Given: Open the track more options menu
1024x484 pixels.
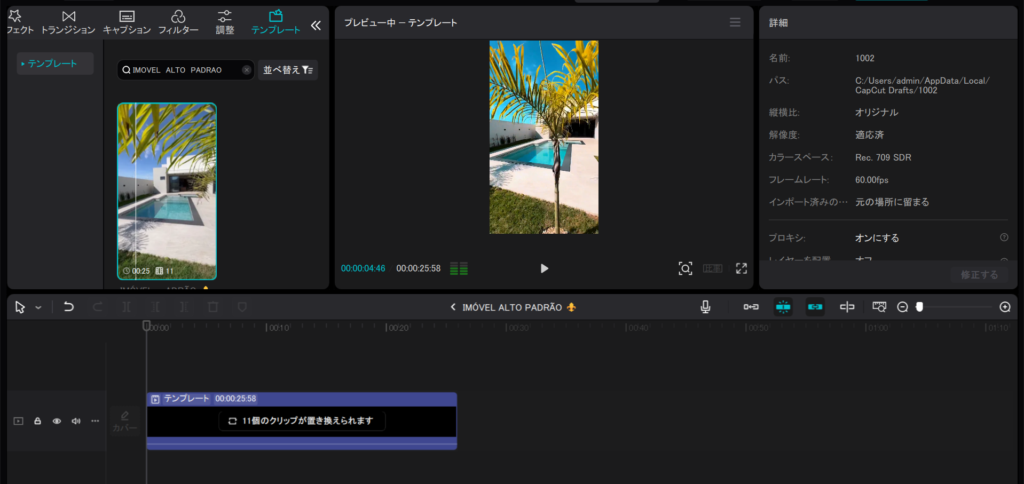Looking at the screenshot, I should pos(95,421).
